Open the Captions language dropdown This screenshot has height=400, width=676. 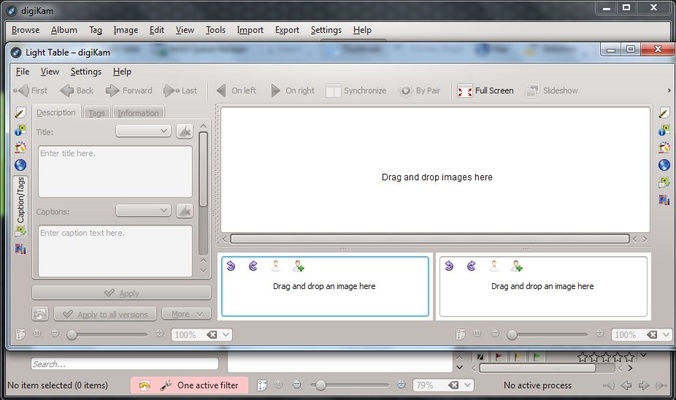pos(143,211)
